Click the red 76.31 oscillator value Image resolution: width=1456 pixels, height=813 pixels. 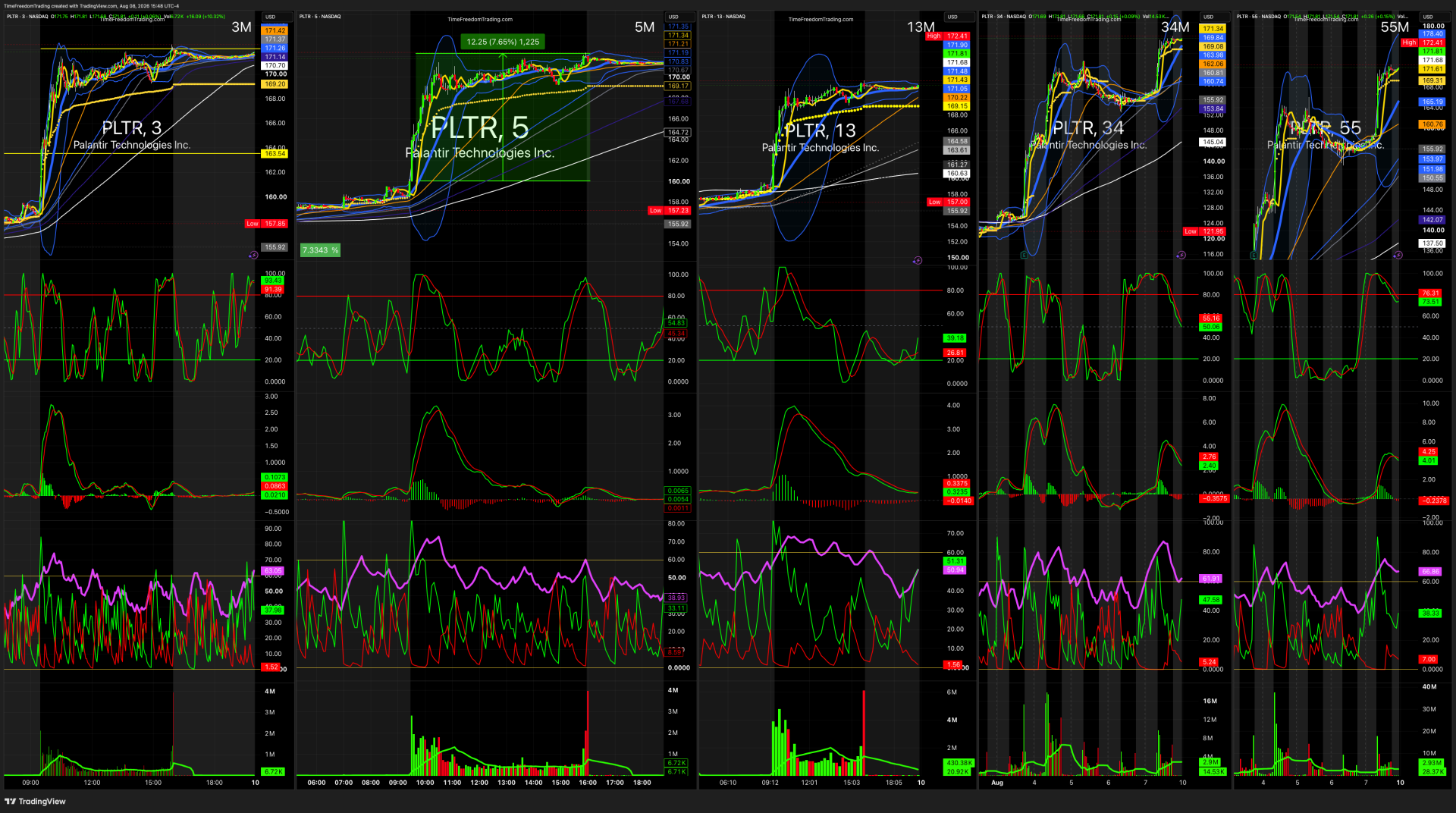1430,293
